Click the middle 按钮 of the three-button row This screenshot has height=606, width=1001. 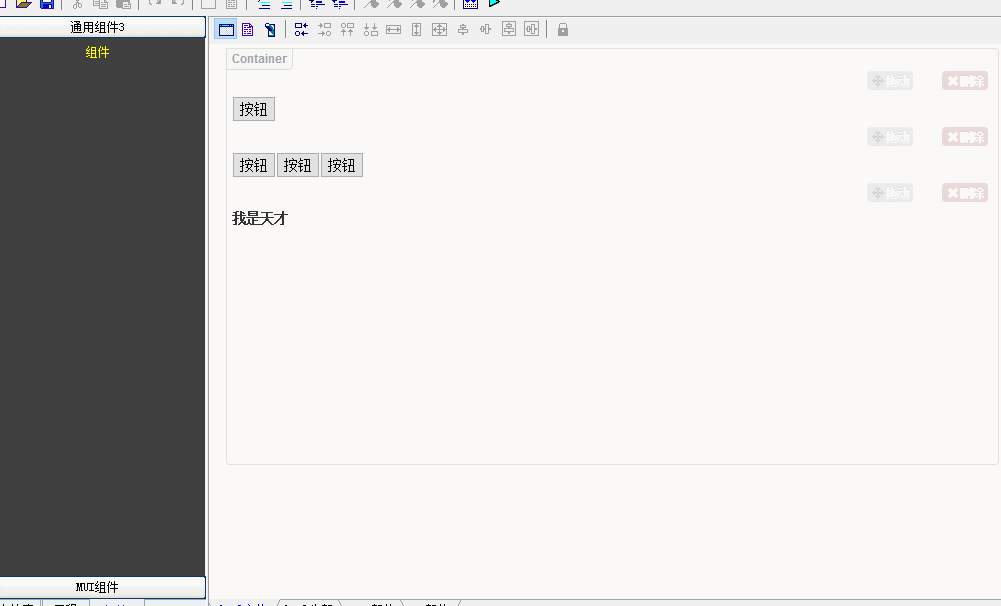pos(297,165)
